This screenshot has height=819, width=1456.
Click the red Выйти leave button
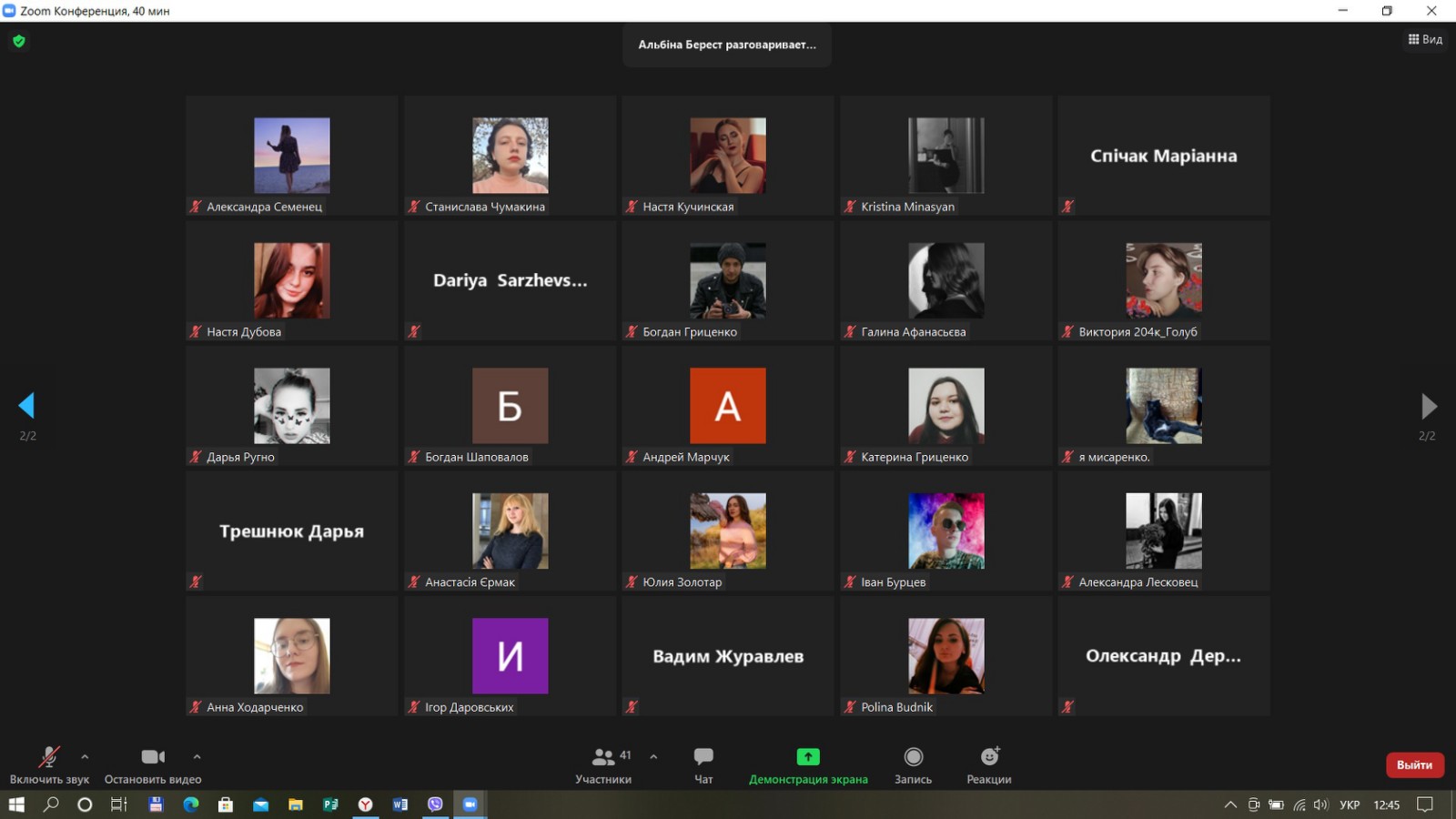click(x=1414, y=765)
